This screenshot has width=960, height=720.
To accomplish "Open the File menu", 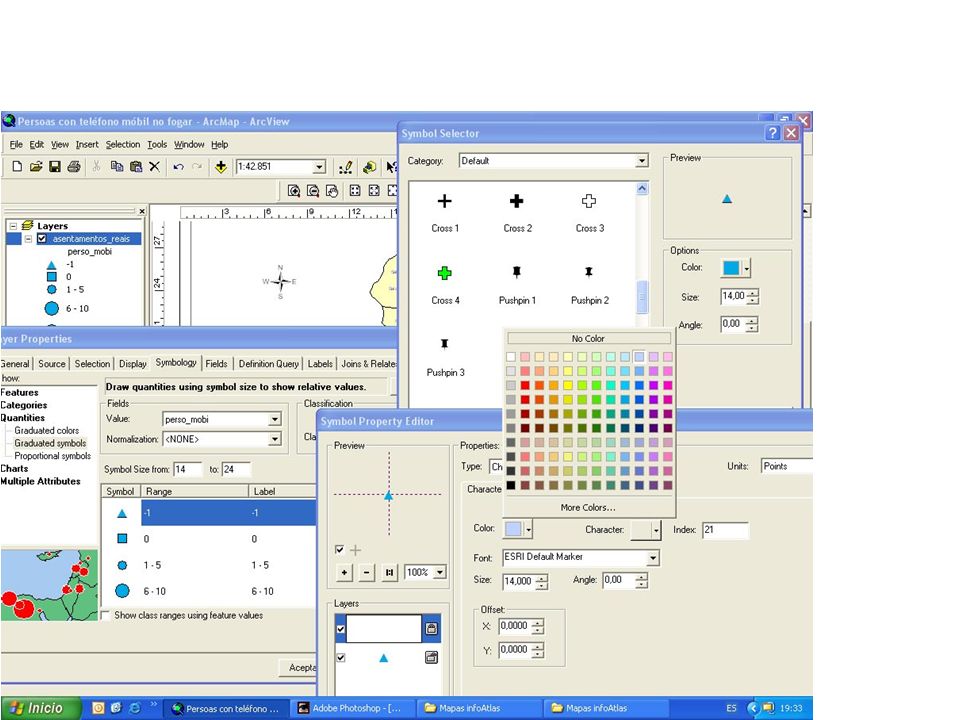I will pyautogui.click(x=16, y=144).
